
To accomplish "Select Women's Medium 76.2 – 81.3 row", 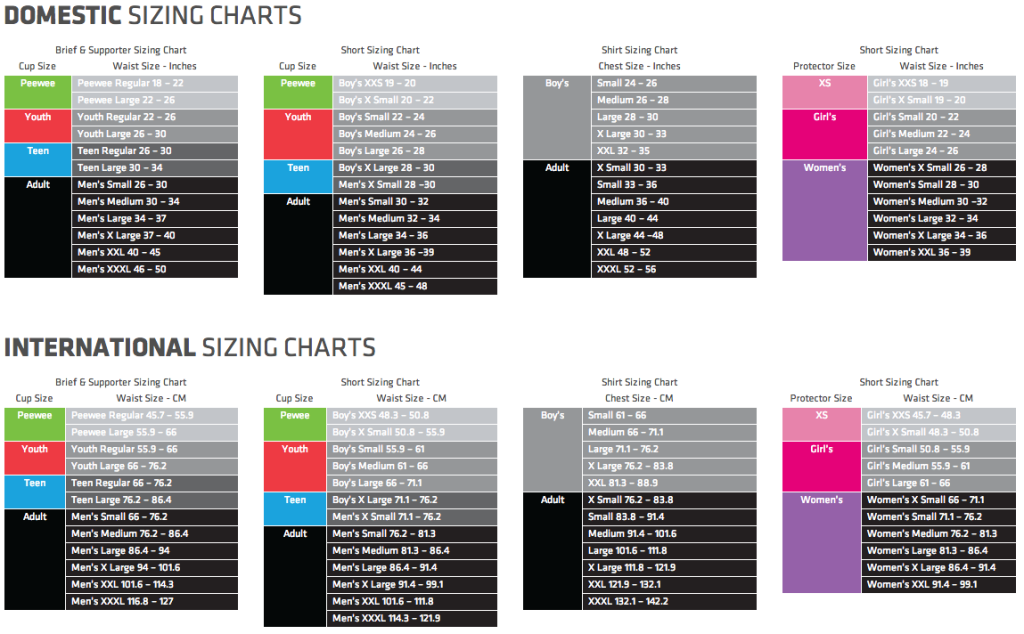I will click(x=938, y=534).
